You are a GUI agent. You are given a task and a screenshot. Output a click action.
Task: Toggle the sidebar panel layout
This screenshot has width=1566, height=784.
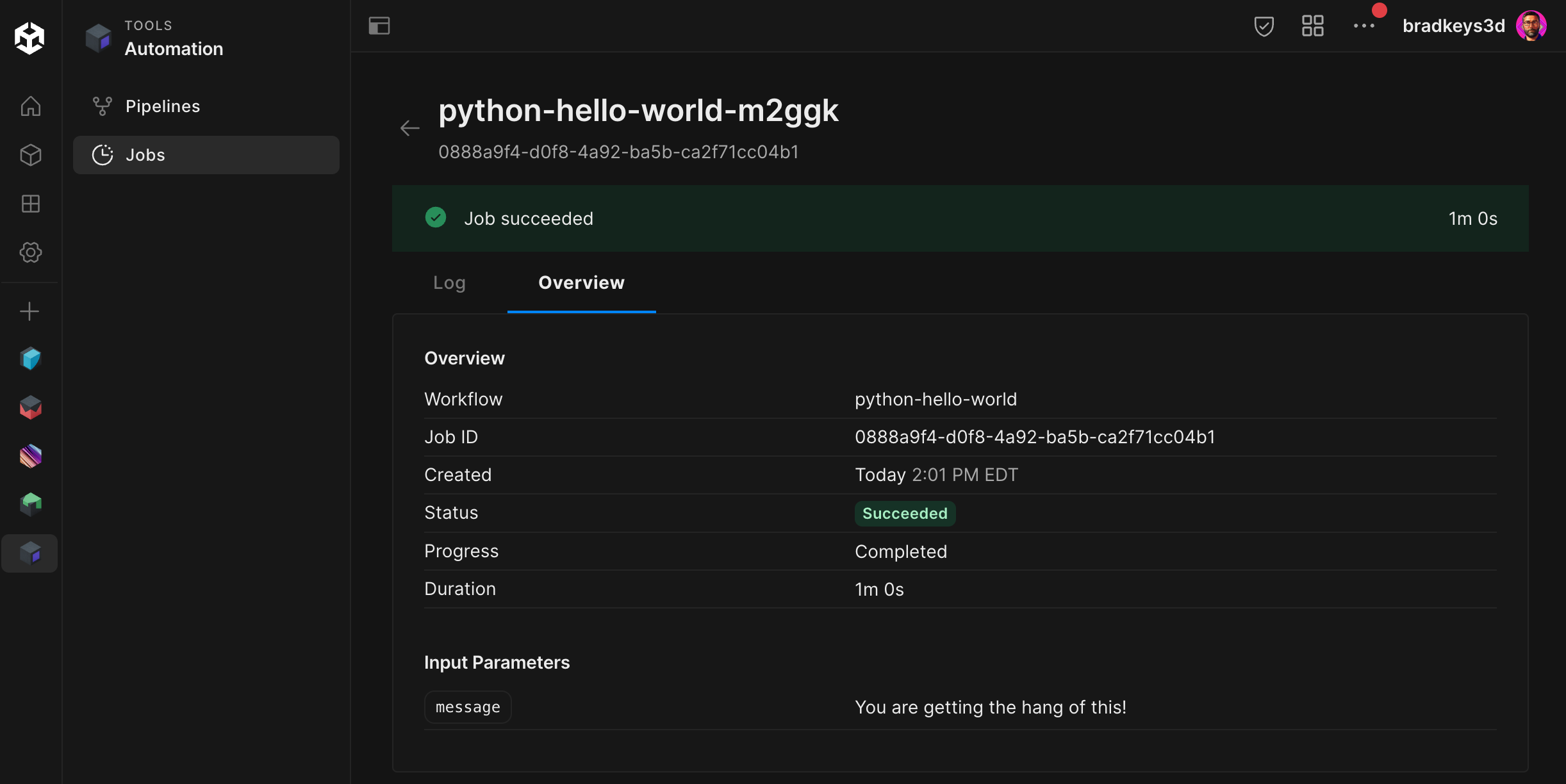click(x=379, y=26)
